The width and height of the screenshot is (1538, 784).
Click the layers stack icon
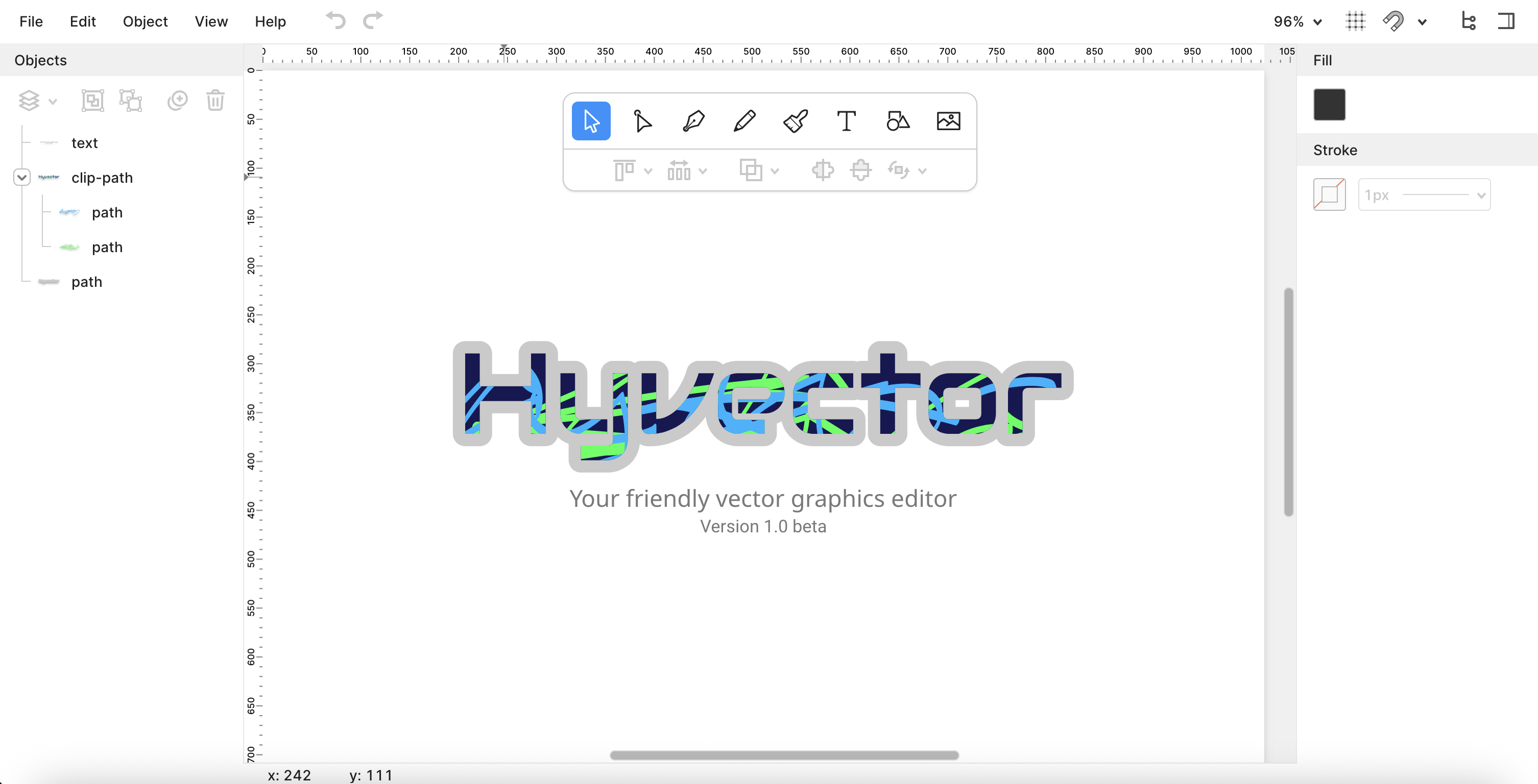click(x=29, y=101)
